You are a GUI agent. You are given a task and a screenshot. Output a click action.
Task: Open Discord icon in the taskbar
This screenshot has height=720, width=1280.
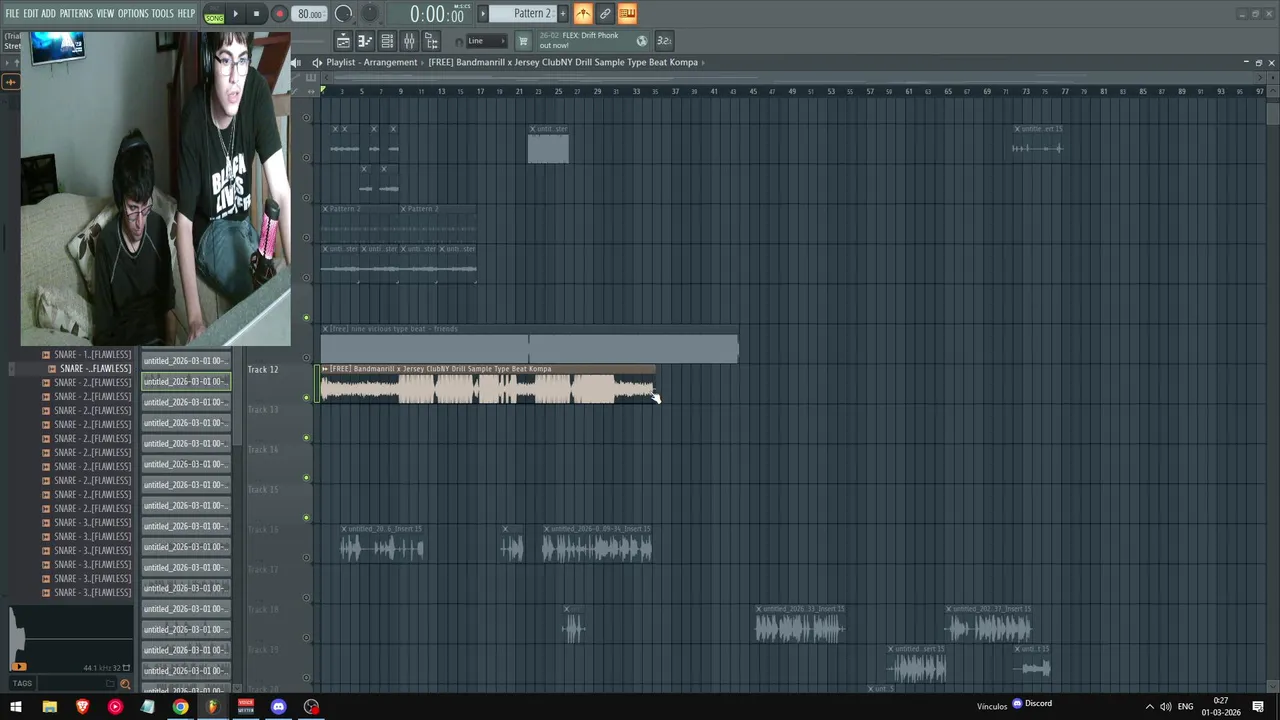pyautogui.click(x=278, y=707)
